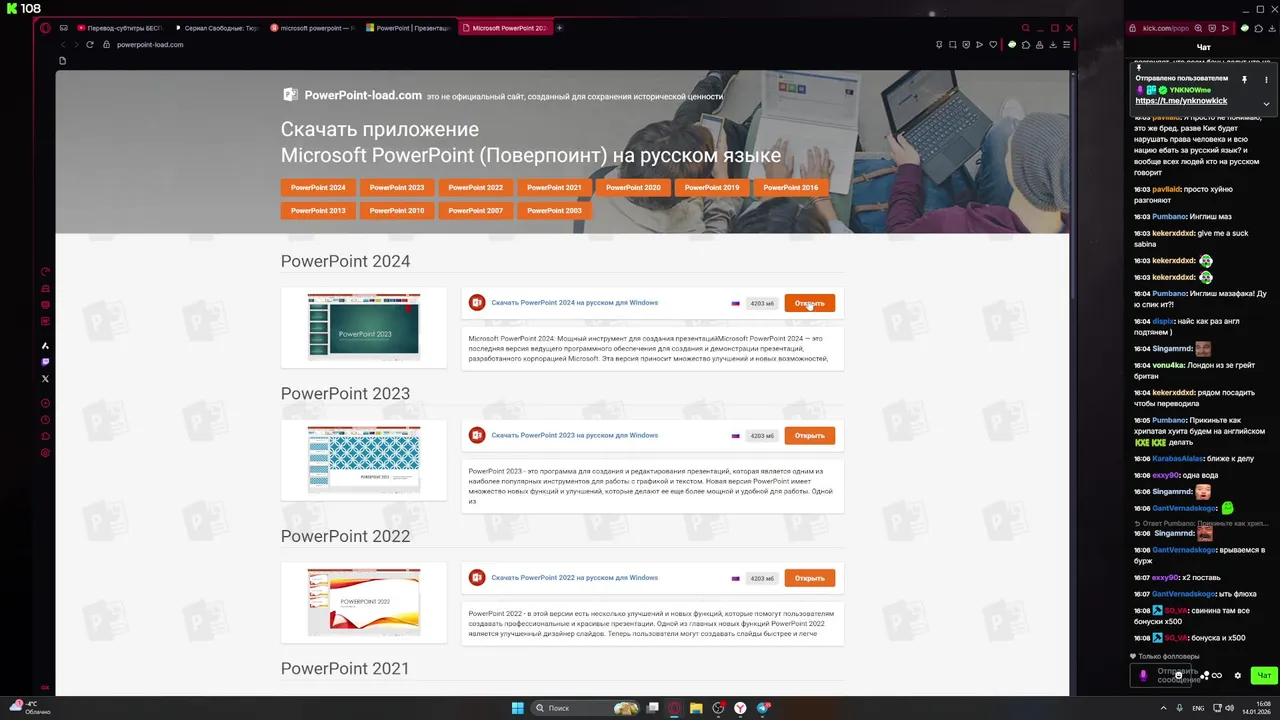Click the PowerPoint 2007 orange version button
The image size is (1280, 720).
[475, 210]
